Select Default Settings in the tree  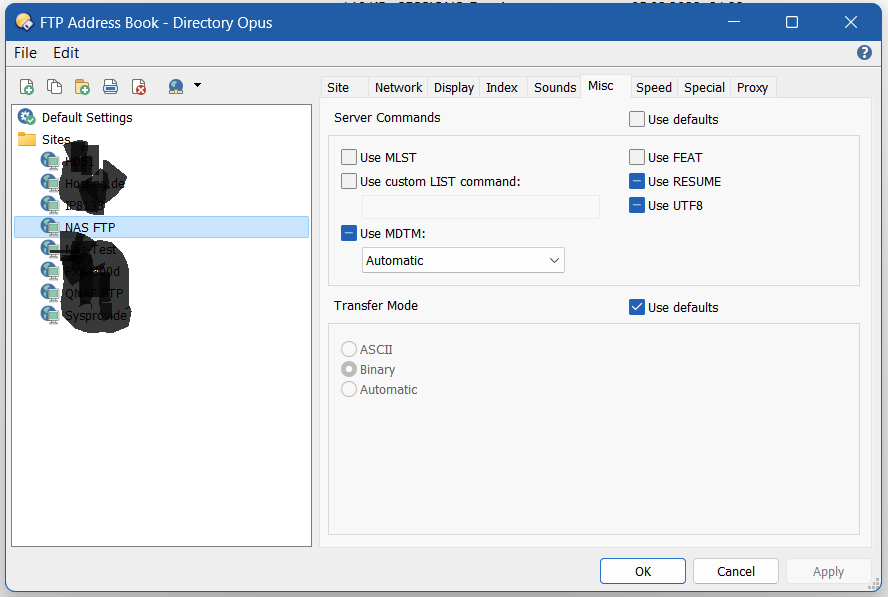[87, 117]
